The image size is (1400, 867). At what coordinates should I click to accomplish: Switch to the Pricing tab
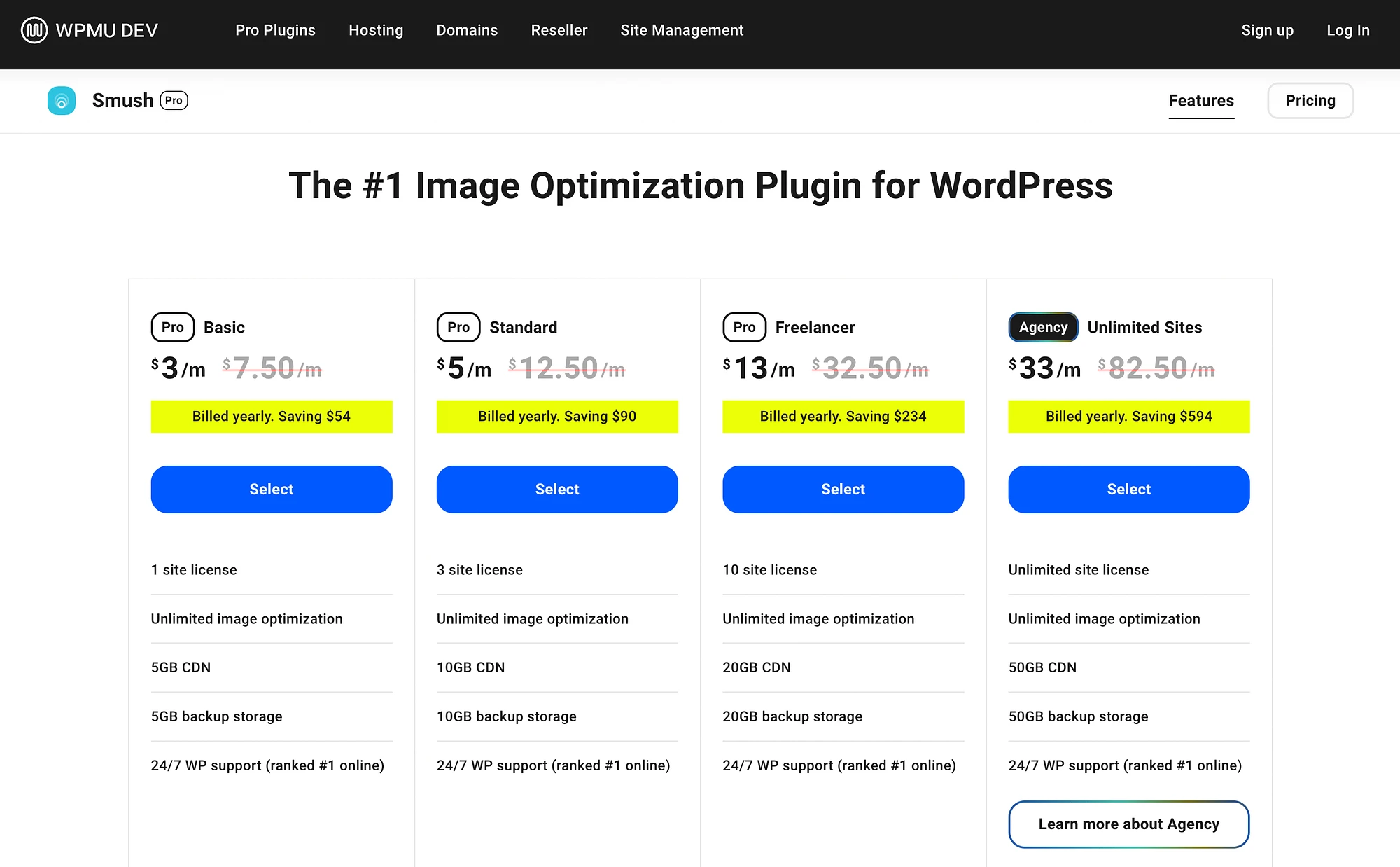(1311, 99)
